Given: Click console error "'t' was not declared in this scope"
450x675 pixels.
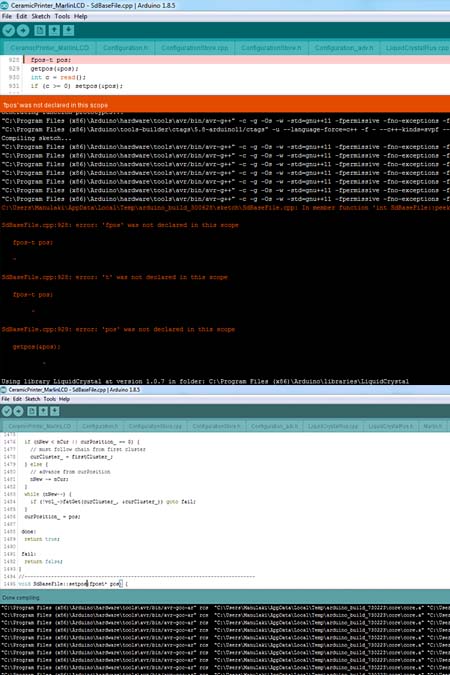Looking at the screenshot, I should point(115,277).
